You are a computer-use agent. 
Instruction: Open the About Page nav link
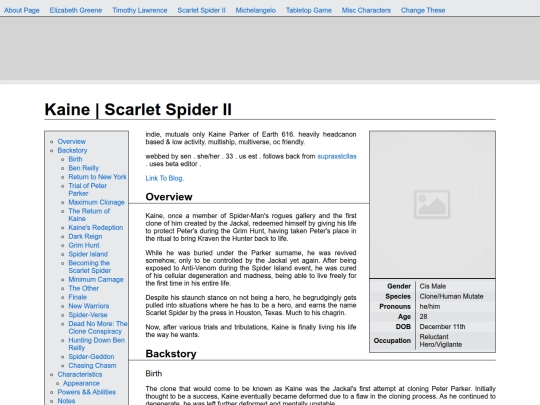22,10
